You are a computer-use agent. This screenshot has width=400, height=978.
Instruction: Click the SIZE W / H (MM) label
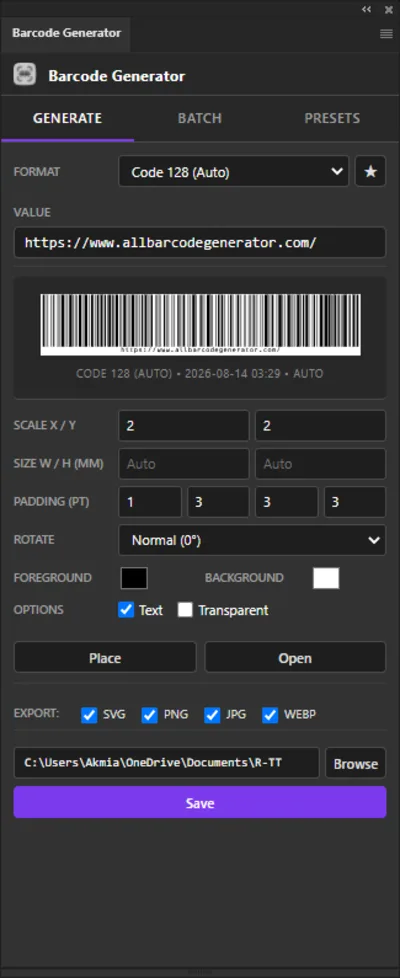(59, 464)
